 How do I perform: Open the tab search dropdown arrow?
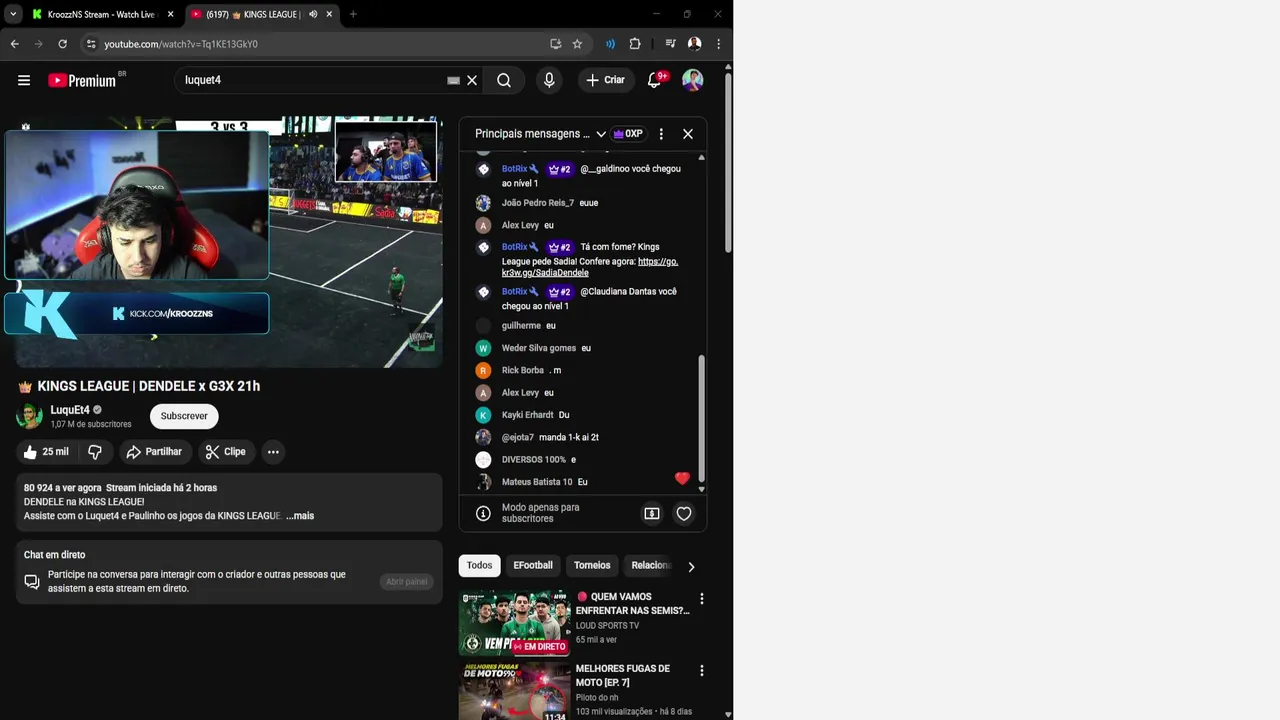tap(13, 15)
